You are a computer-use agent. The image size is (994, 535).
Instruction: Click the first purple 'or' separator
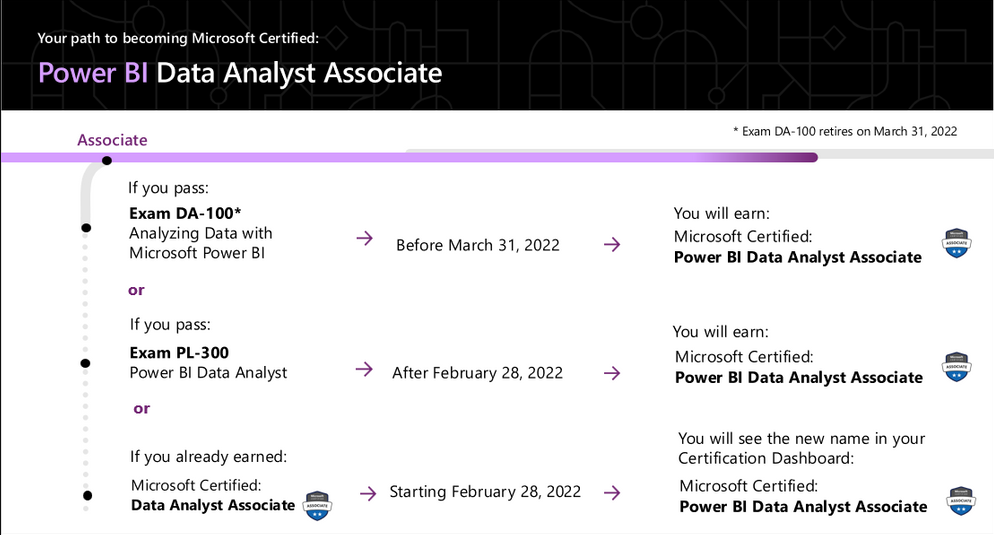[x=136, y=290]
